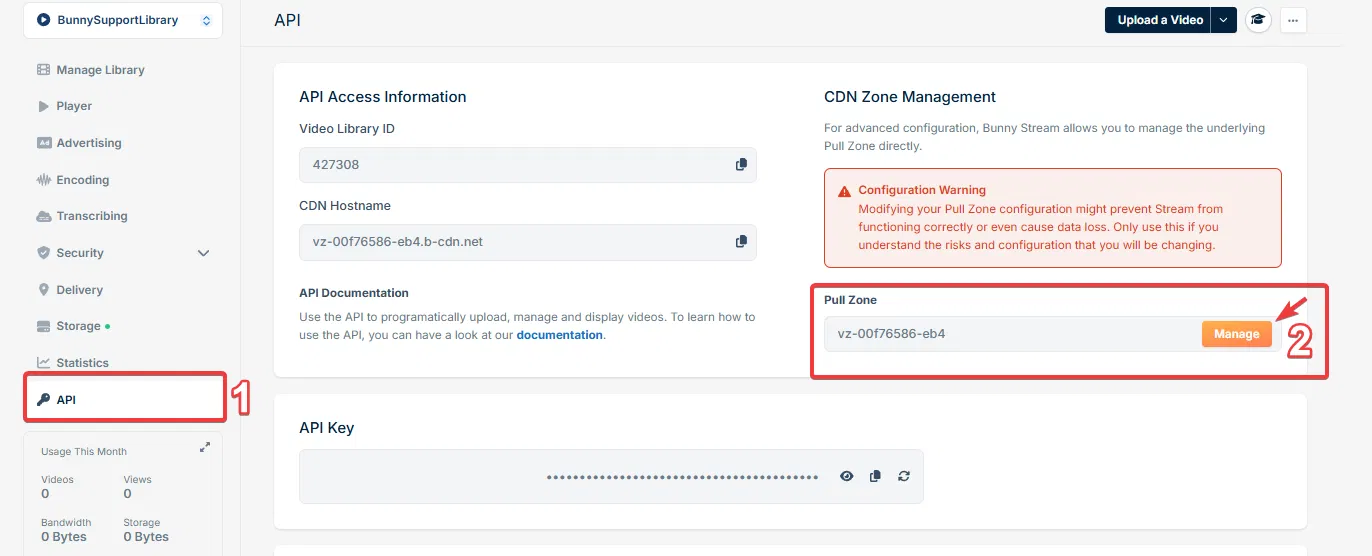The width and height of the screenshot is (1372, 556).
Task: Click the Pull Zone name field
Action: tap(1012, 334)
